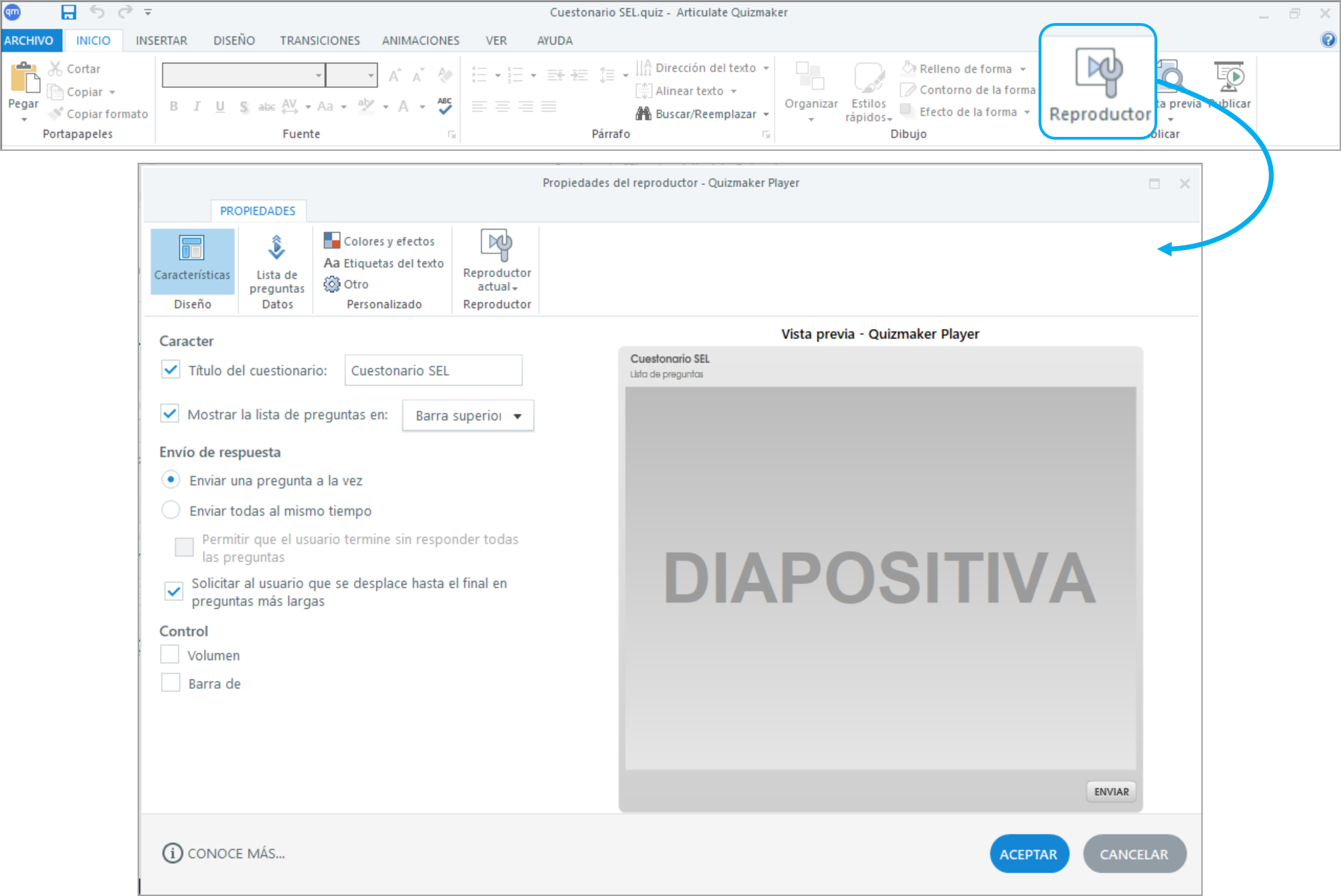Screen dimensions: 1341x896
Task: Toggle Italic formatting in Fuente group
Action: click(x=197, y=106)
